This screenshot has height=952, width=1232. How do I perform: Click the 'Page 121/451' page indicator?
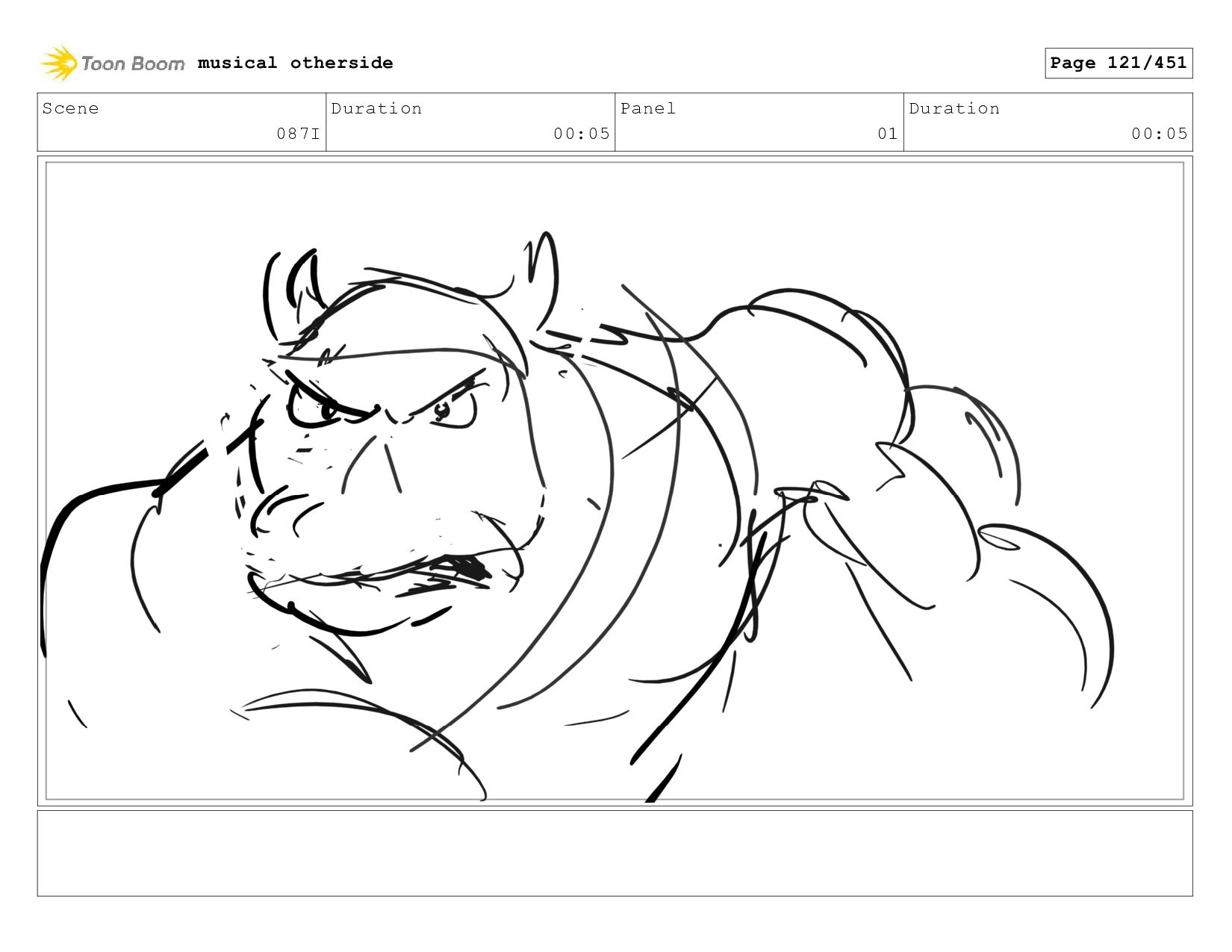[x=1119, y=63]
